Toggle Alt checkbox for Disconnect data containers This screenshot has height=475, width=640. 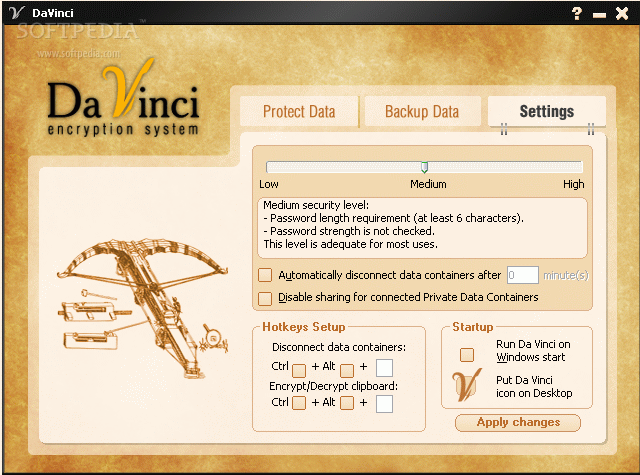pyautogui.click(x=347, y=371)
